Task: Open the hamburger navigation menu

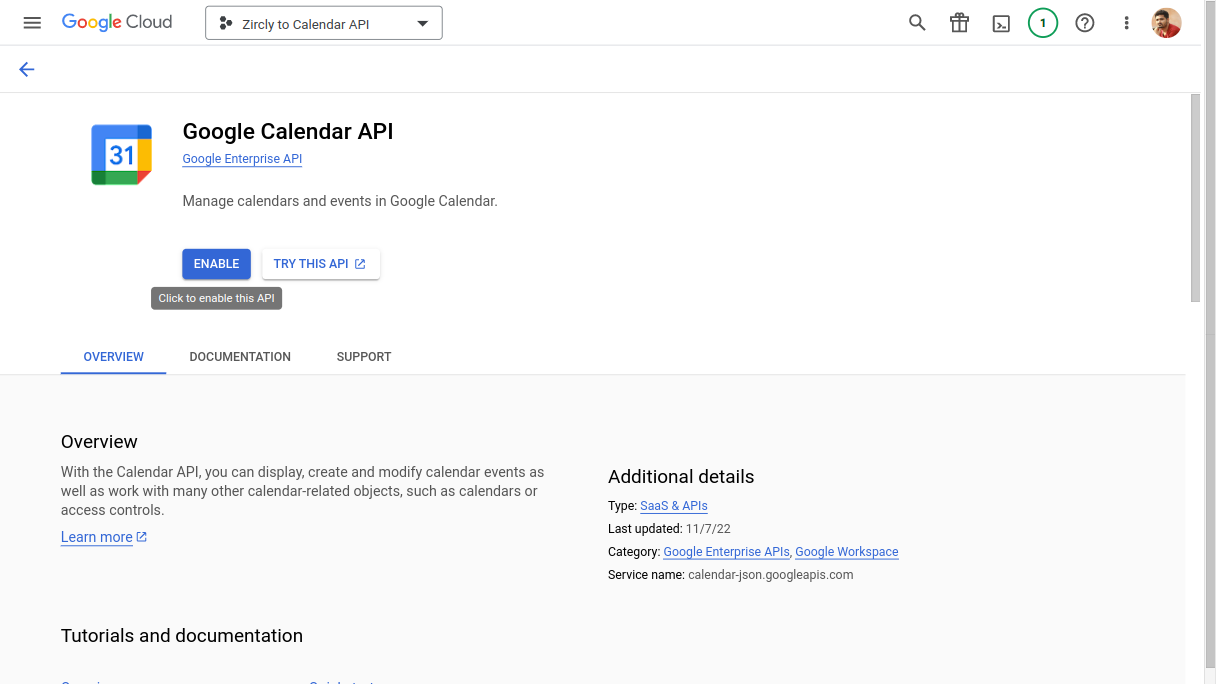Action: point(32,23)
